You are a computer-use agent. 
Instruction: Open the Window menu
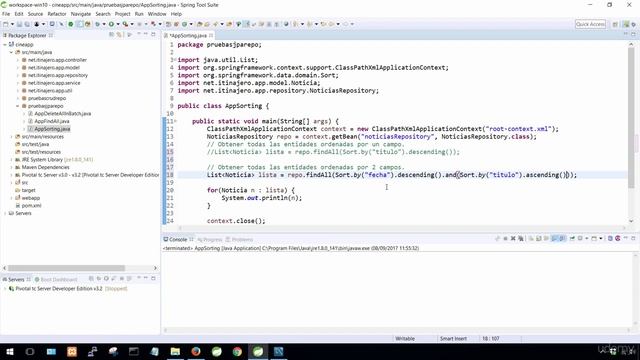[157, 14]
